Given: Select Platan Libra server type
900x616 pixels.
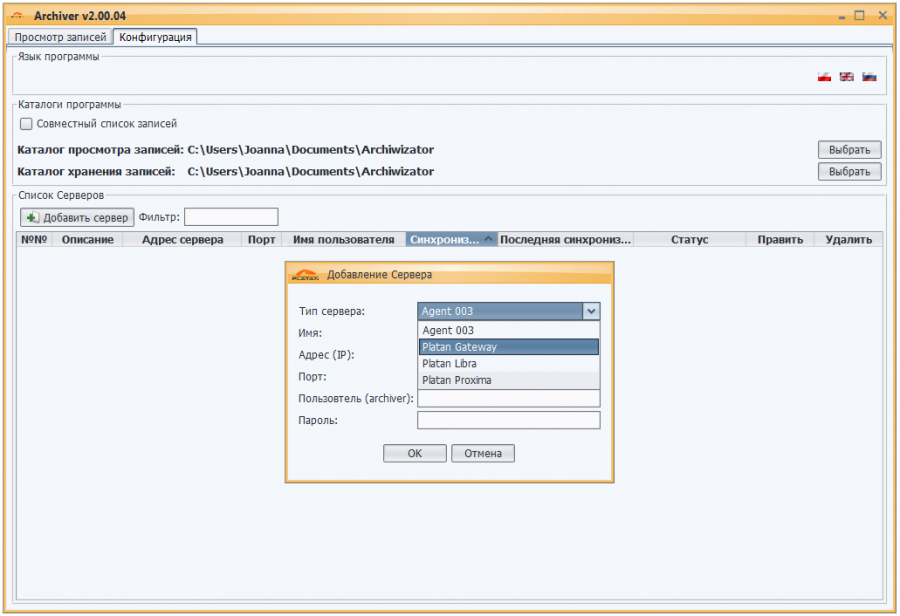Looking at the screenshot, I should [509, 363].
